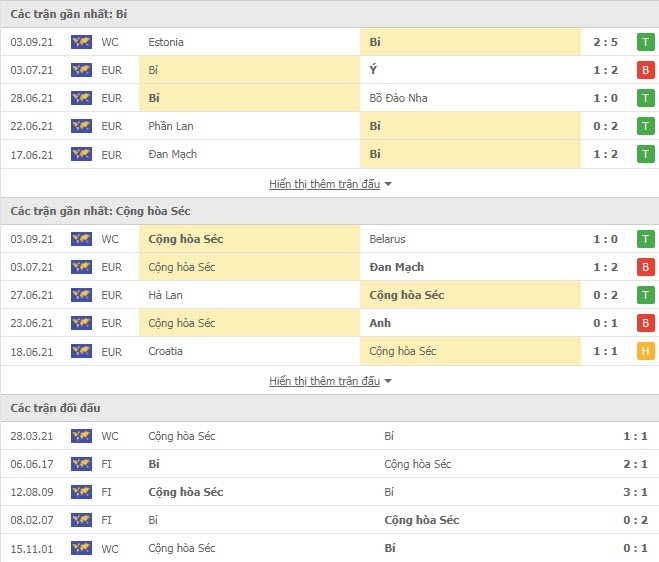Click green T badge for Belarus match
The image size is (659, 562).
pyautogui.click(x=646, y=239)
